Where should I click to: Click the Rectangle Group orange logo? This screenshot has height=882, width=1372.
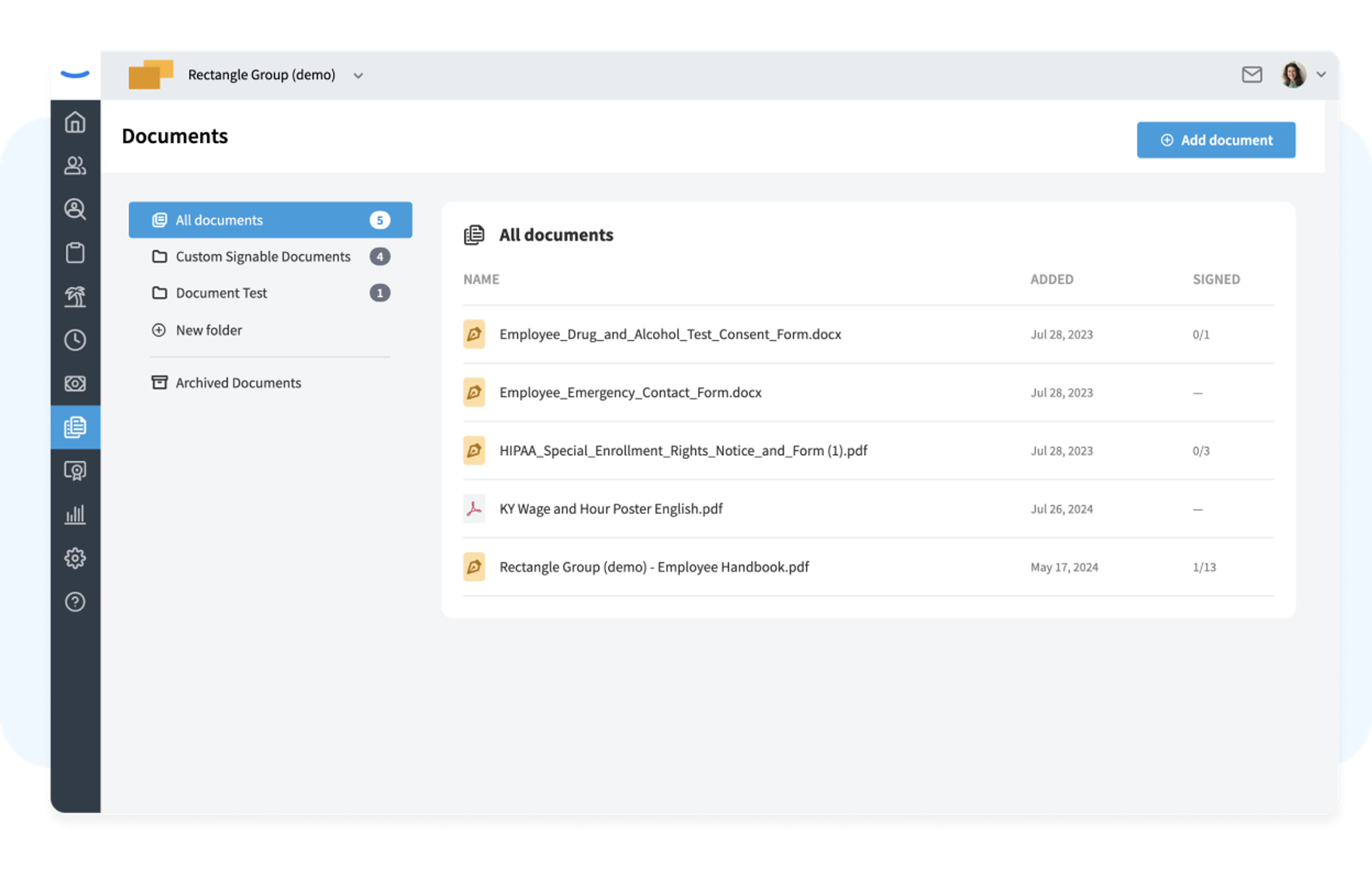tap(151, 74)
